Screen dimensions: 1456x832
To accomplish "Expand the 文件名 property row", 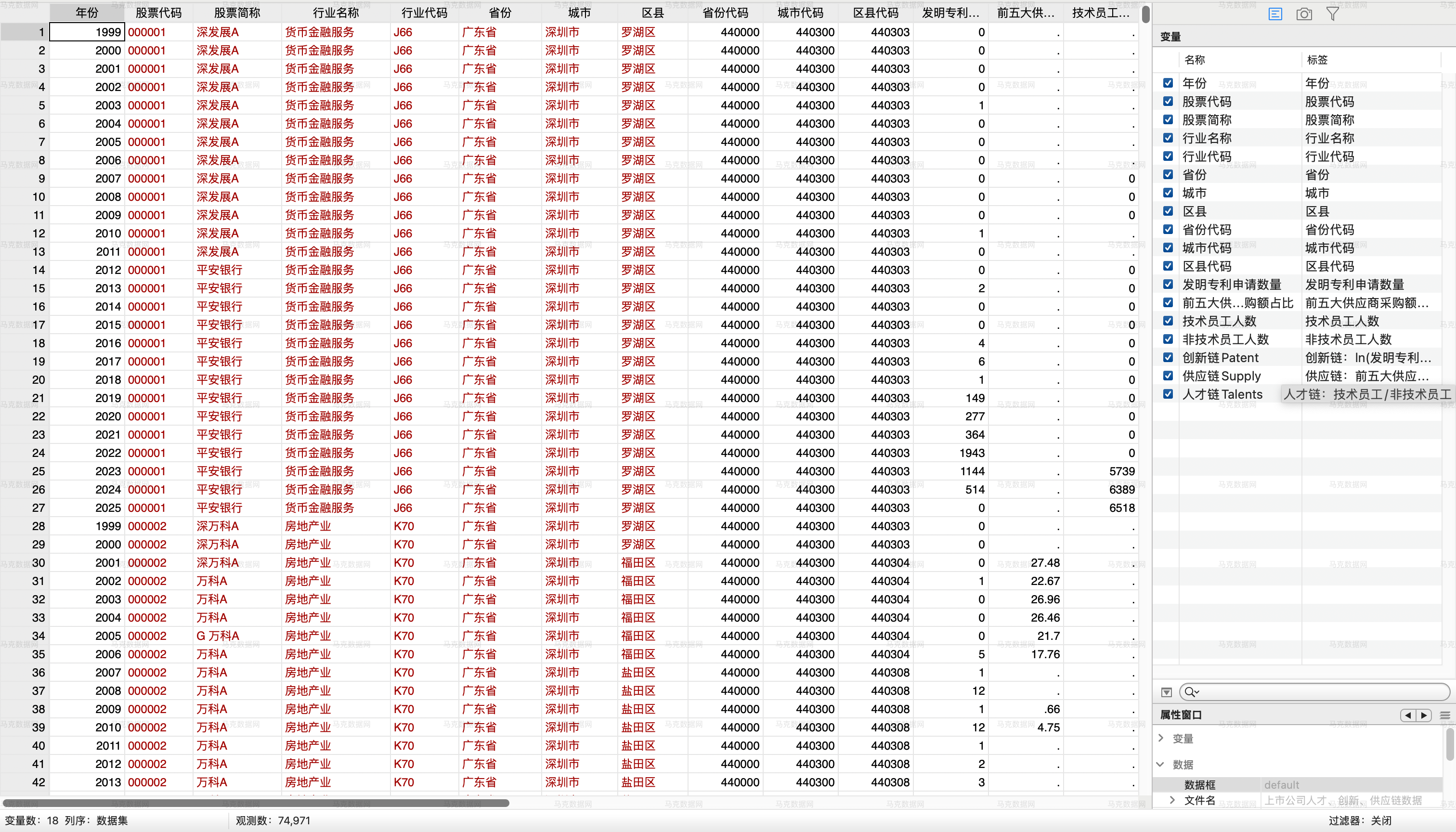I will coord(1172,800).
